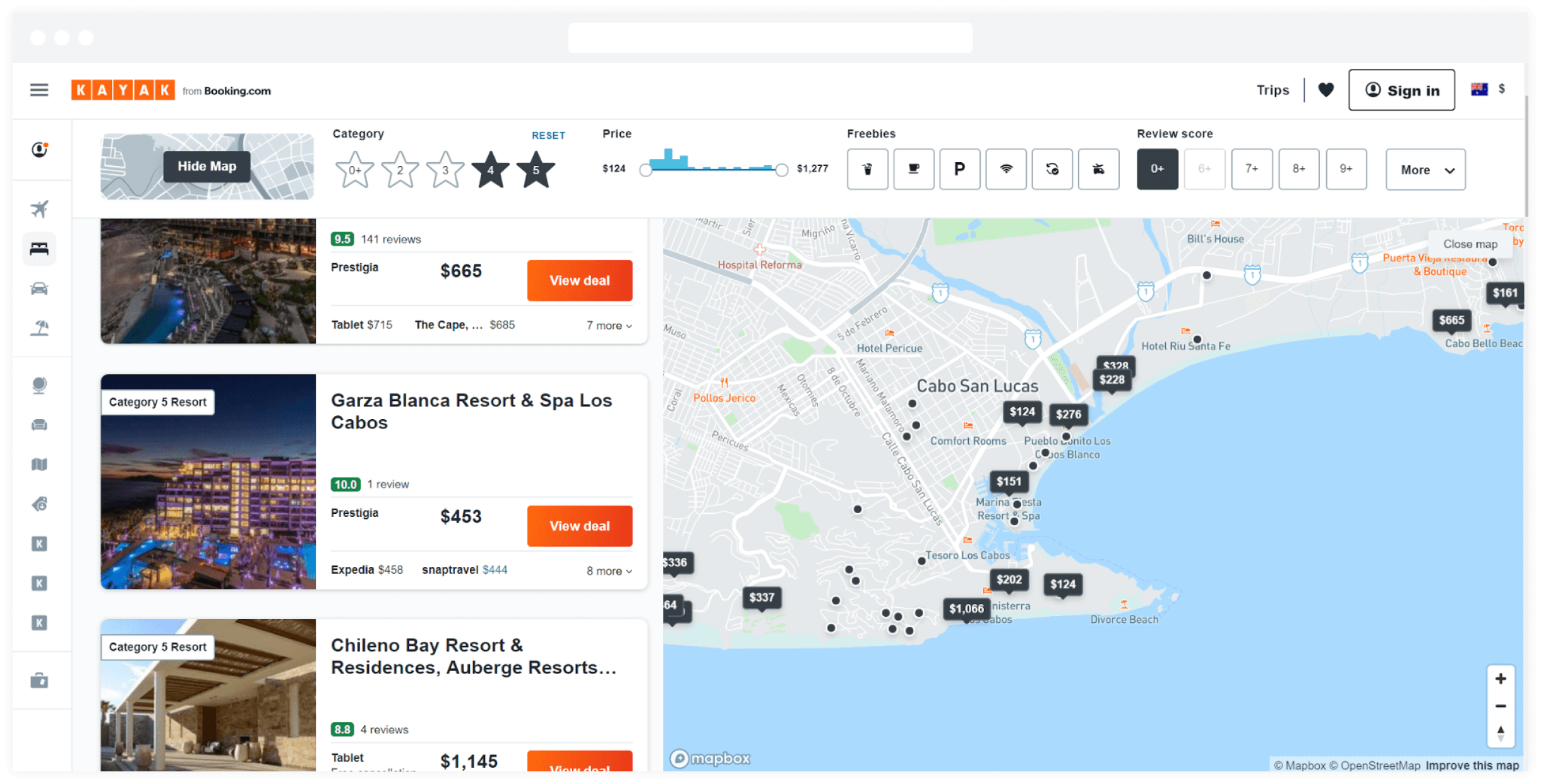This screenshot has height=784, width=1541.
Task: Select the 5-star category
Action: tap(536, 169)
